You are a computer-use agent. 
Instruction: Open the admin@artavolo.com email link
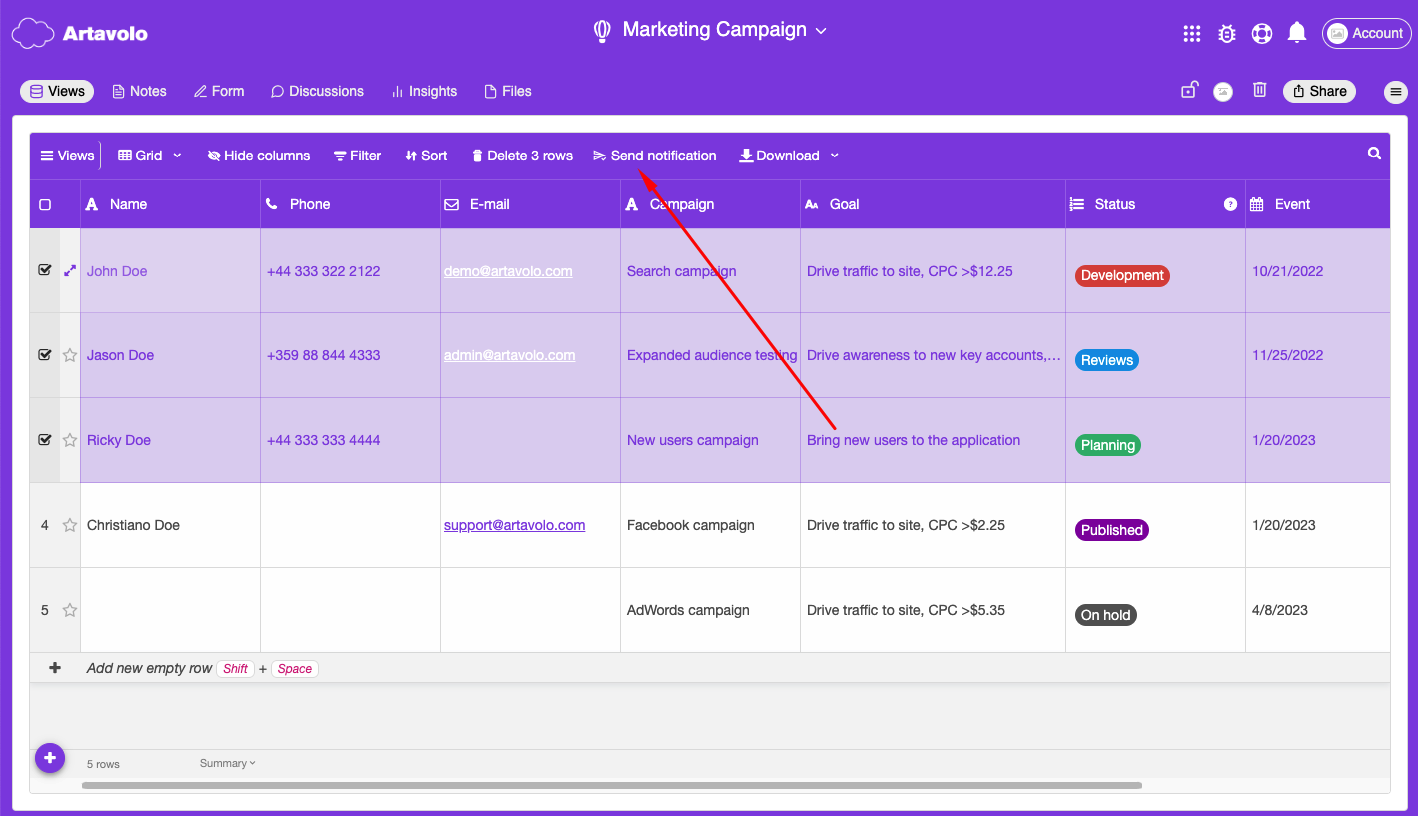(x=510, y=355)
